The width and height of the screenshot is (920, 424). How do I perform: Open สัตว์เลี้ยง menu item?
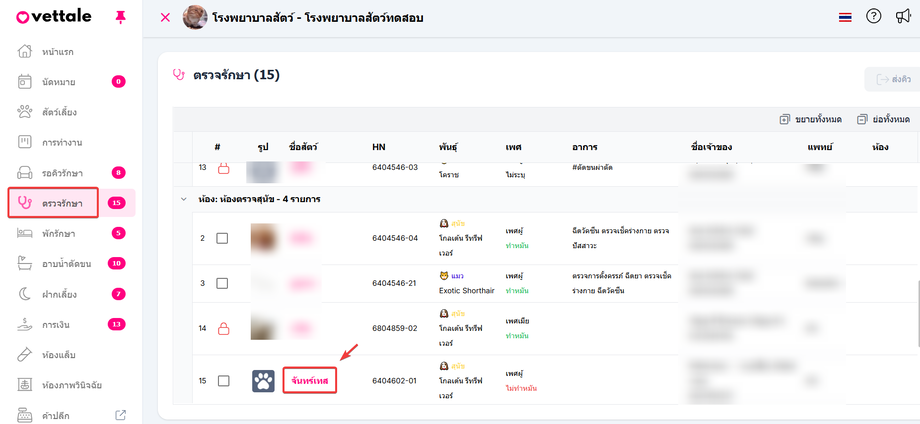59,112
